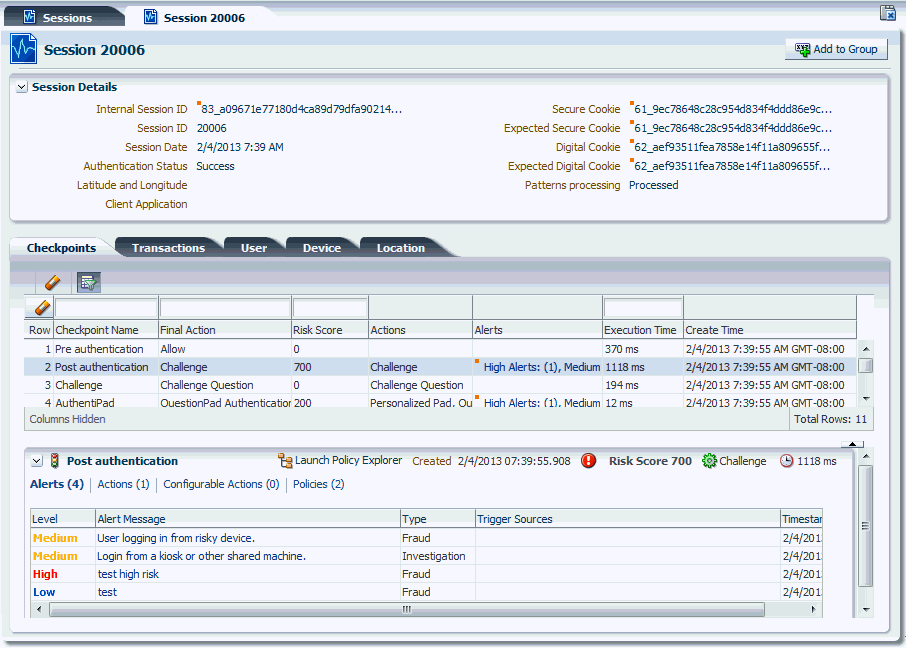This screenshot has height=648, width=906.
Task: Click the alerts horizontal scrollbar thumb
Action: (407, 609)
